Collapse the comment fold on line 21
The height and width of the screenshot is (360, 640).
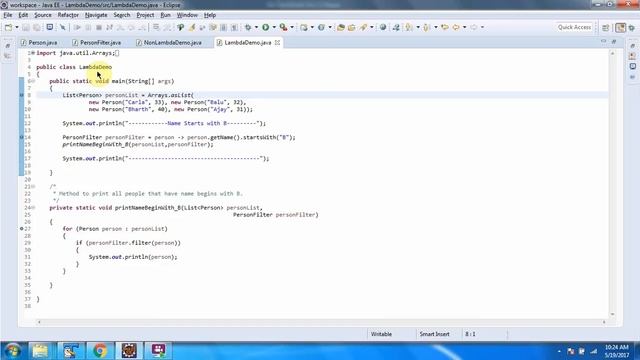coord(33,187)
